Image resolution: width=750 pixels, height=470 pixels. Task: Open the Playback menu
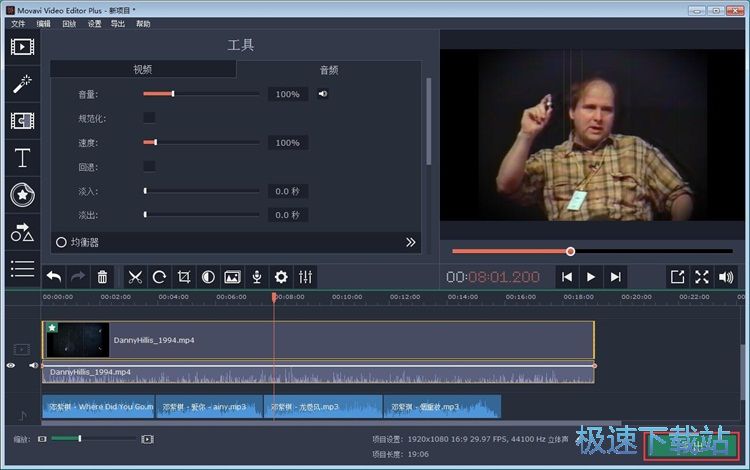pos(69,24)
